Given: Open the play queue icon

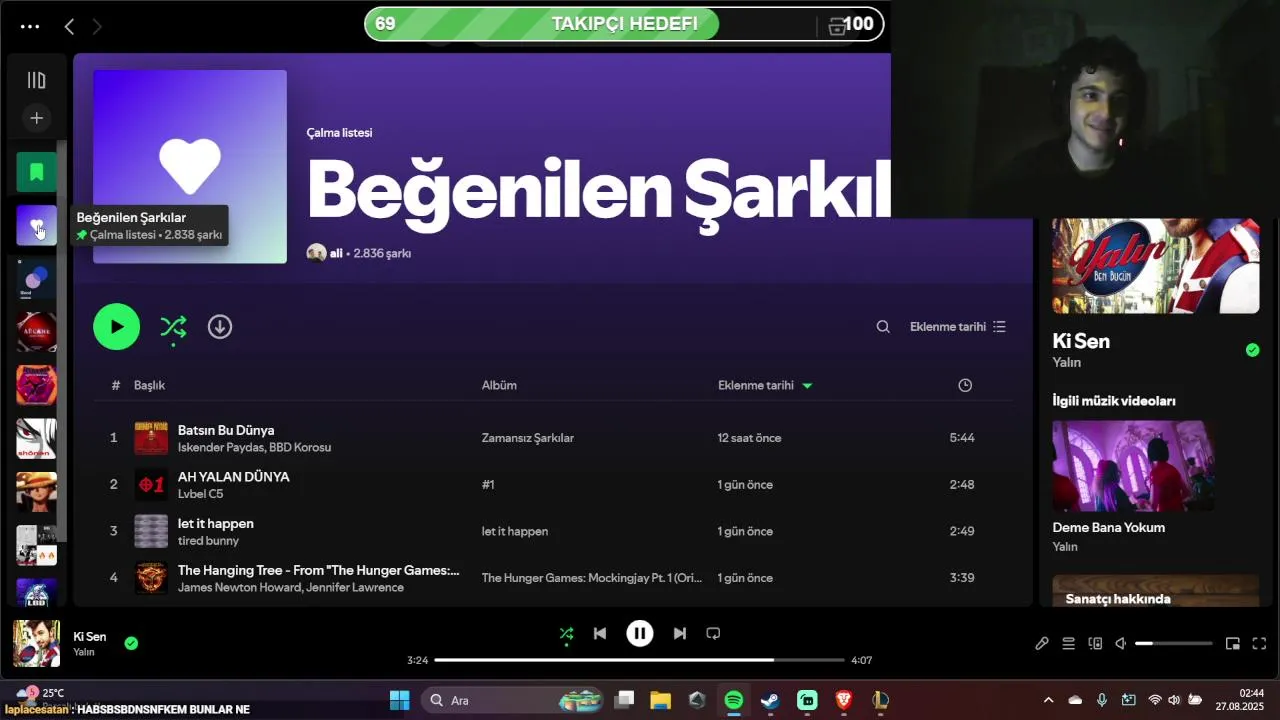Looking at the screenshot, I should (x=1069, y=644).
